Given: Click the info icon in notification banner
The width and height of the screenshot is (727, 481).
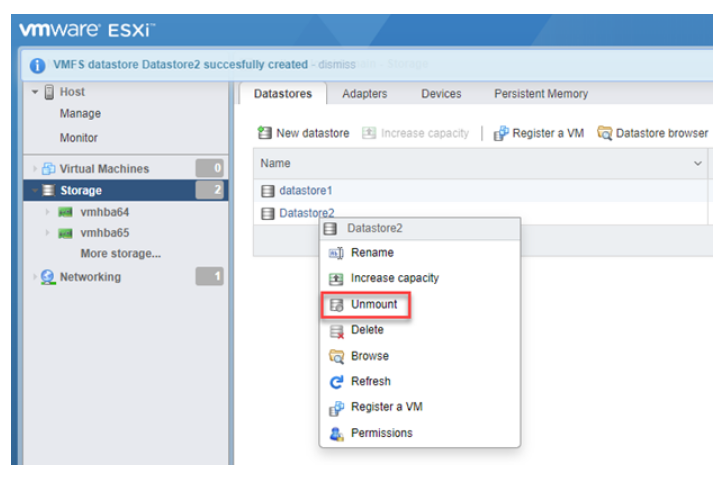Looking at the screenshot, I should tap(38, 65).
